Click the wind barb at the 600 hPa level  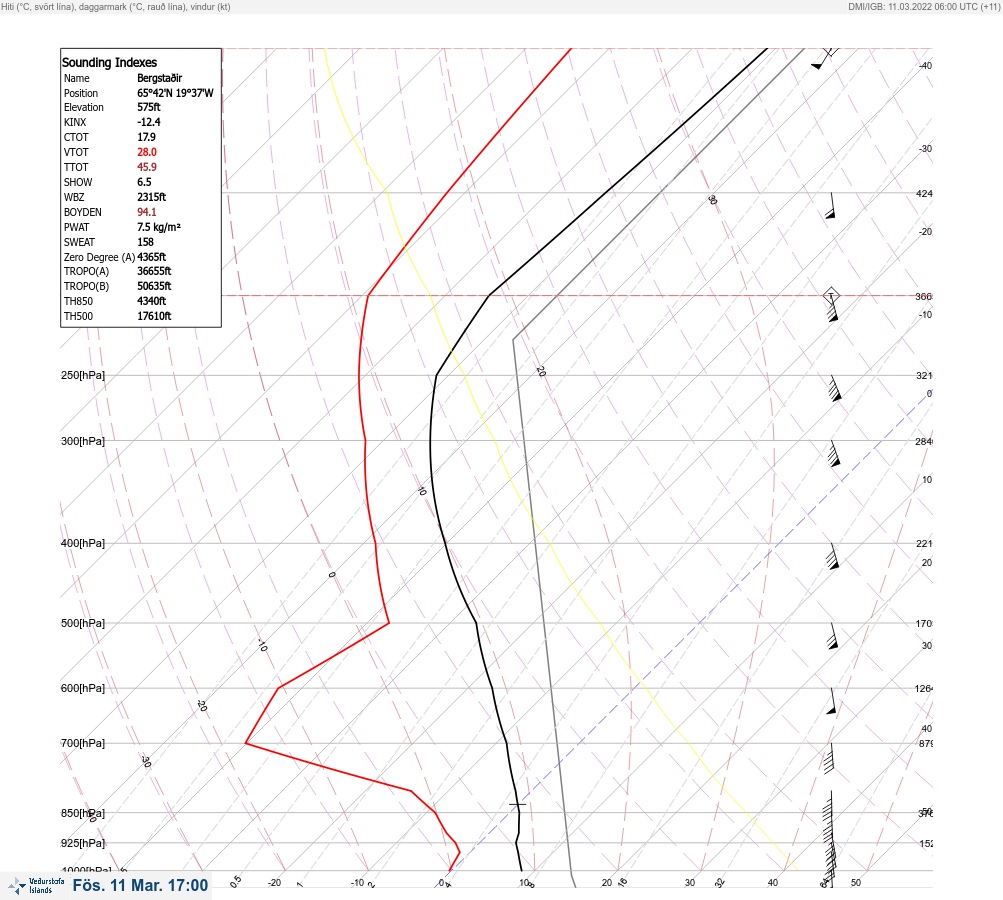click(x=832, y=701)
